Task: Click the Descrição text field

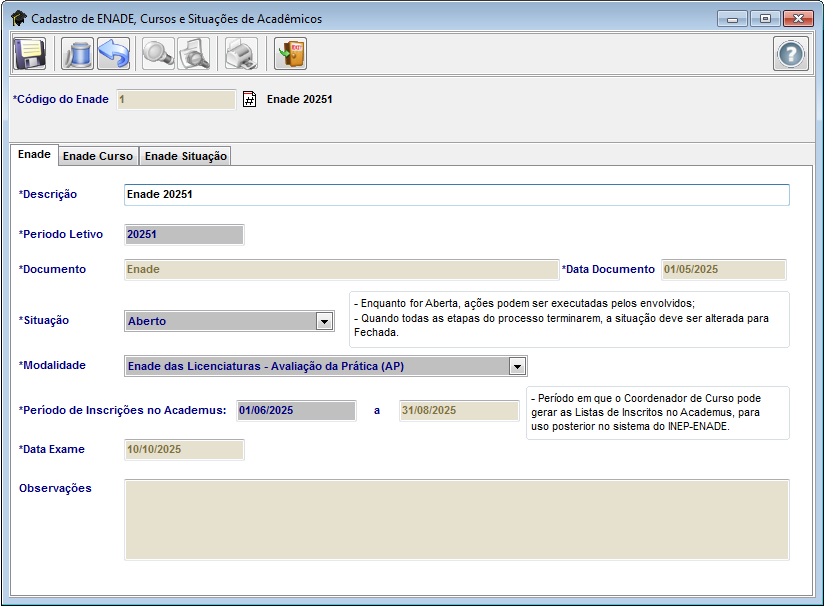Action: coord(455,195)
